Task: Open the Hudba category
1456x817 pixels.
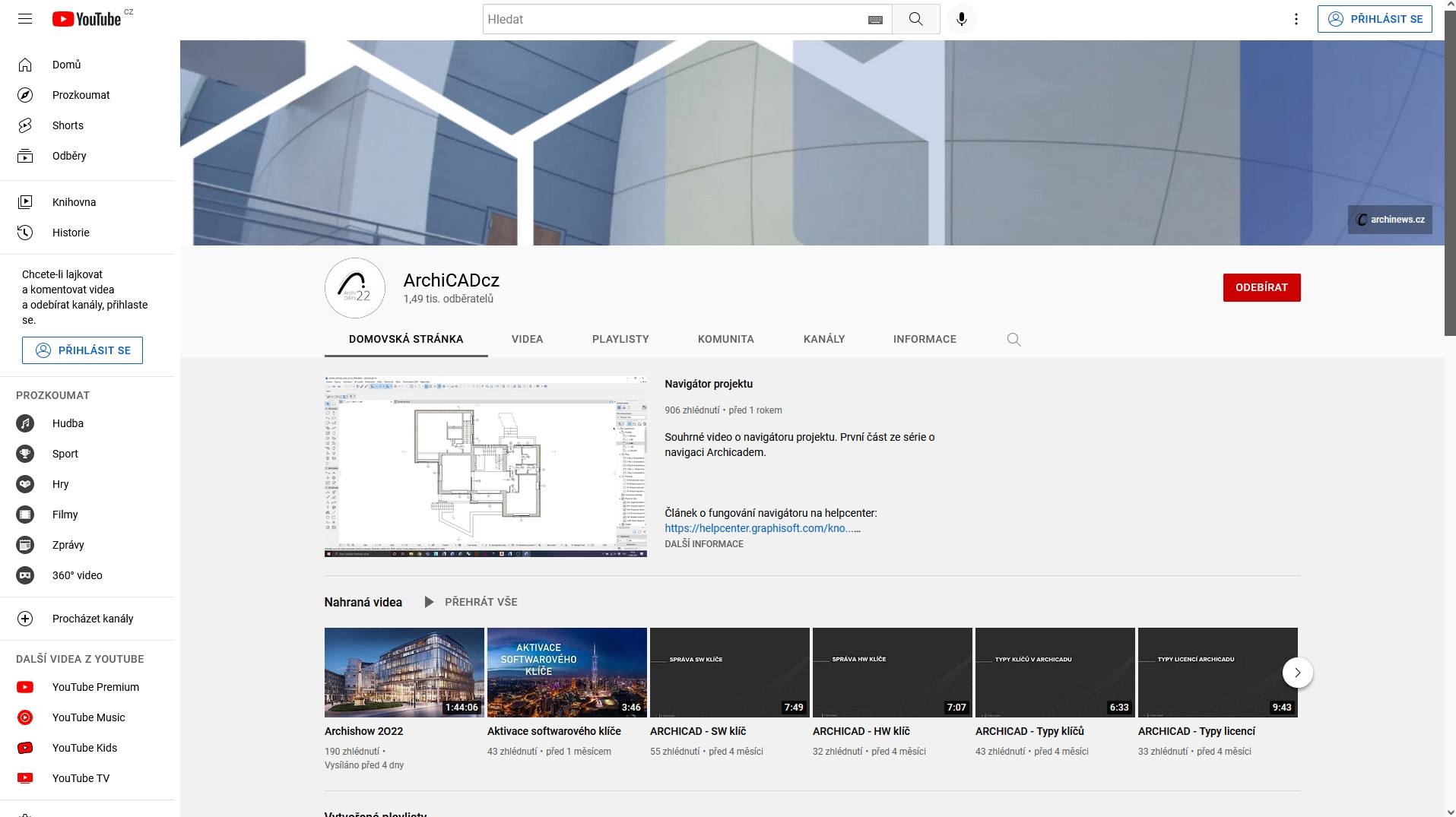Action: pyautogui.click(x=68, y=423)
